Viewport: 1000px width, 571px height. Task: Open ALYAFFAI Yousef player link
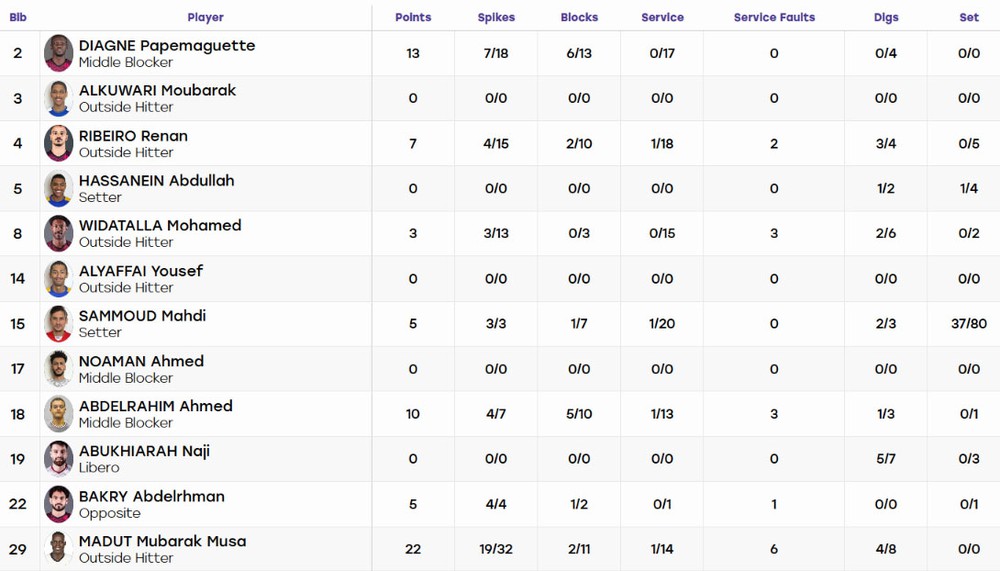[141, 271]
